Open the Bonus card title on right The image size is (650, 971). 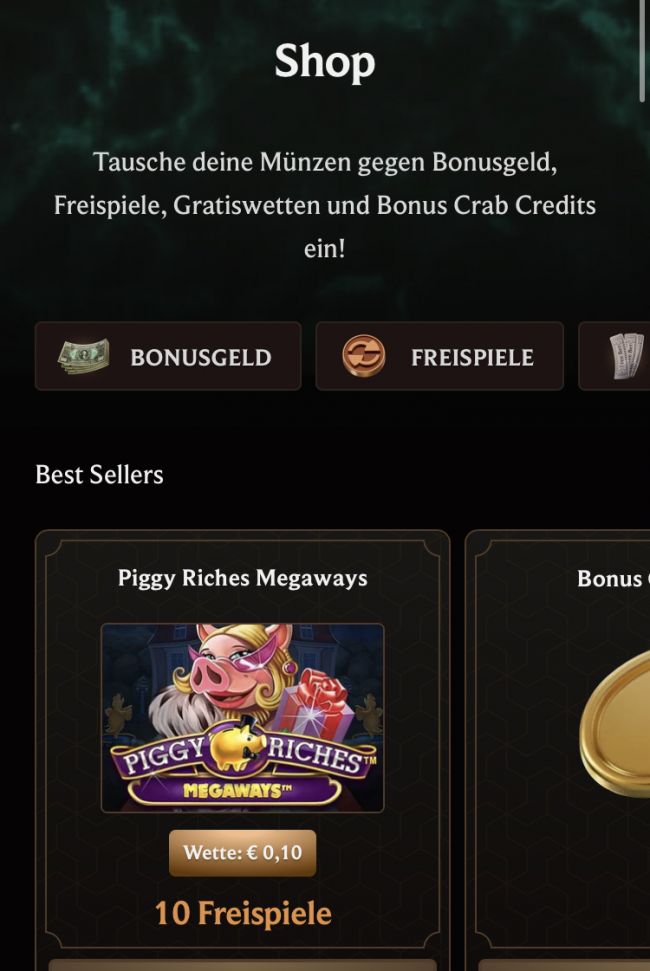(x=613, y=578)
